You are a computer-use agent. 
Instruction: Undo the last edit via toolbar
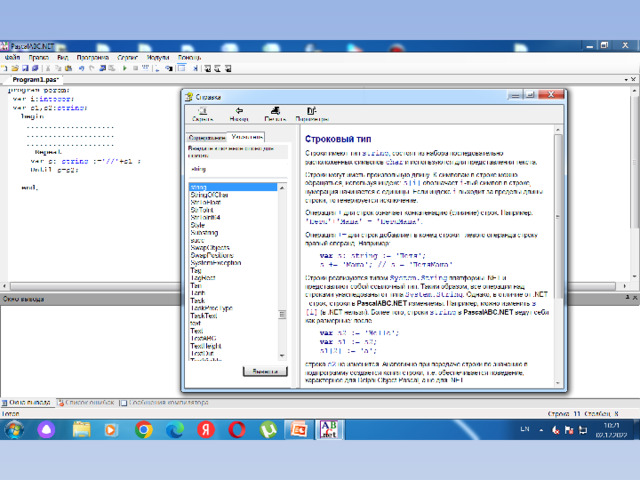point(81,69)
